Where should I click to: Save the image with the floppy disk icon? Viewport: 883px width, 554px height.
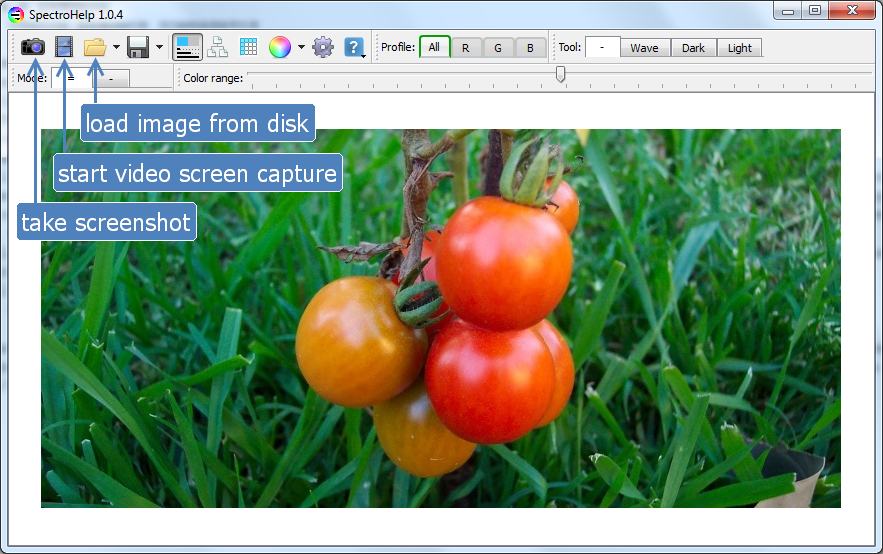(x=137, y=47)
